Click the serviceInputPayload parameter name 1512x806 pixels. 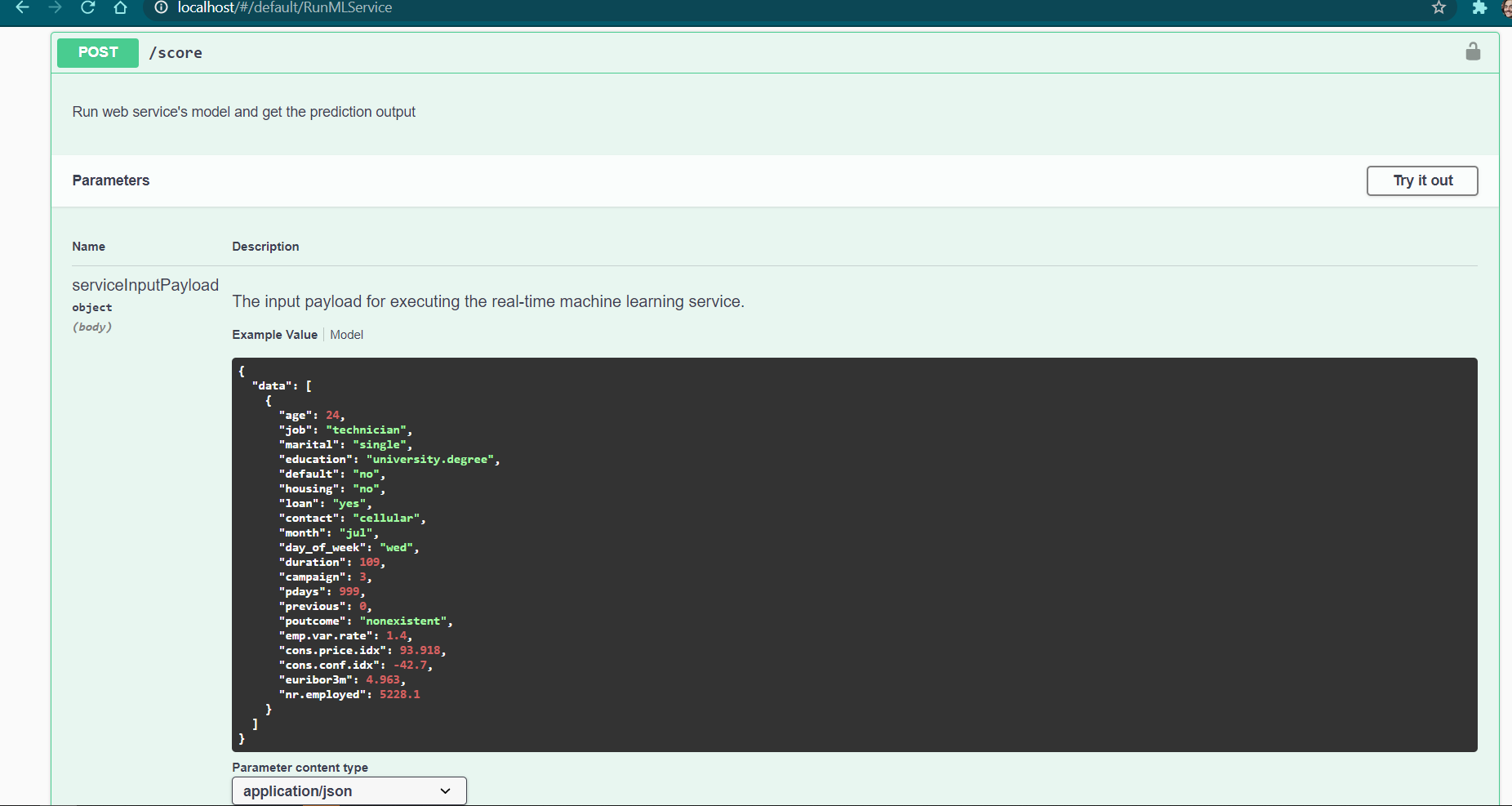coord(145,285)
